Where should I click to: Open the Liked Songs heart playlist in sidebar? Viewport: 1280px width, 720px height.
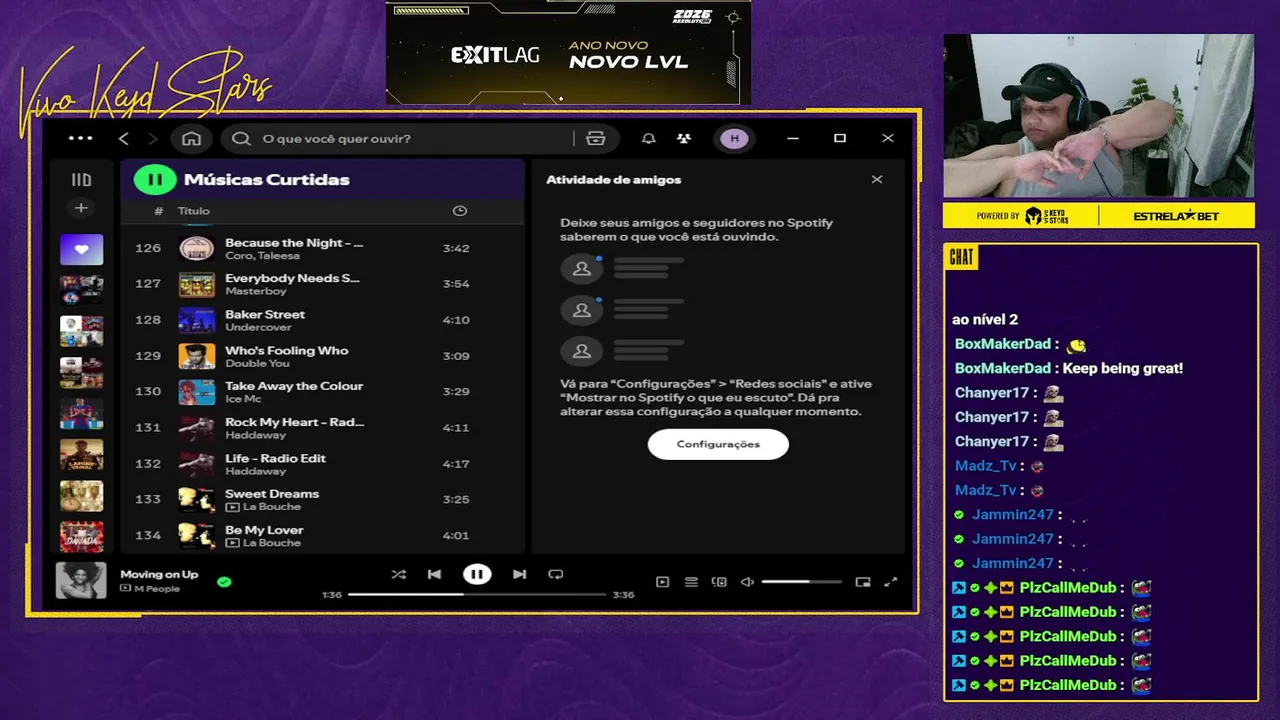(81, 249)
